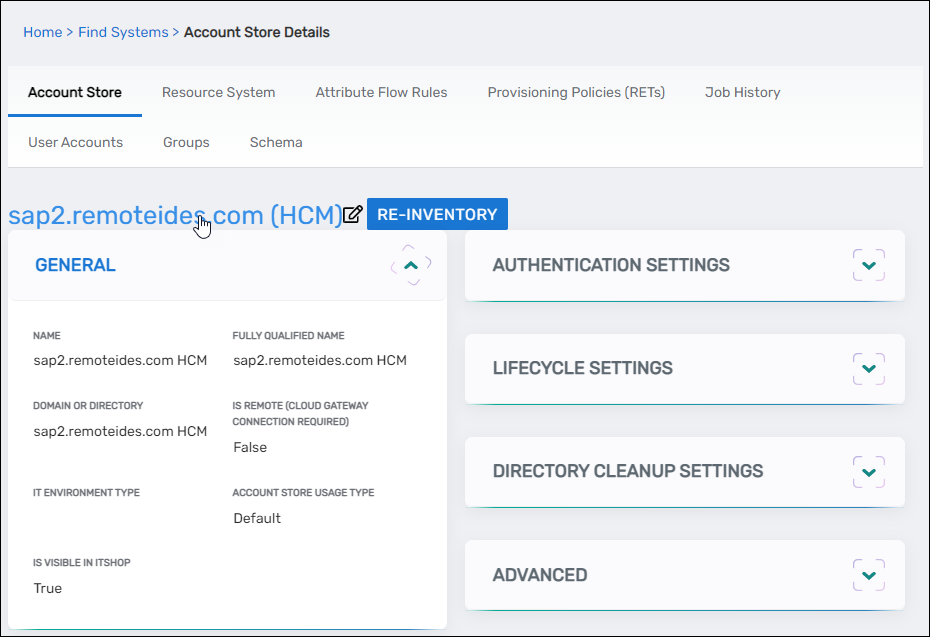
Task: Click the GENERAL panel heading
Action: point(75,265)
